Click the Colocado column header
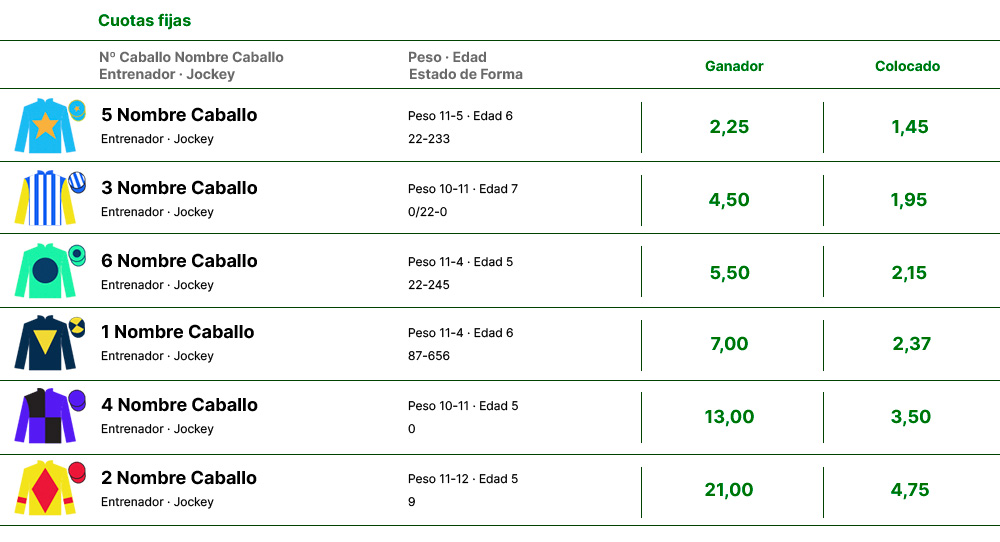 pos(908,66)
